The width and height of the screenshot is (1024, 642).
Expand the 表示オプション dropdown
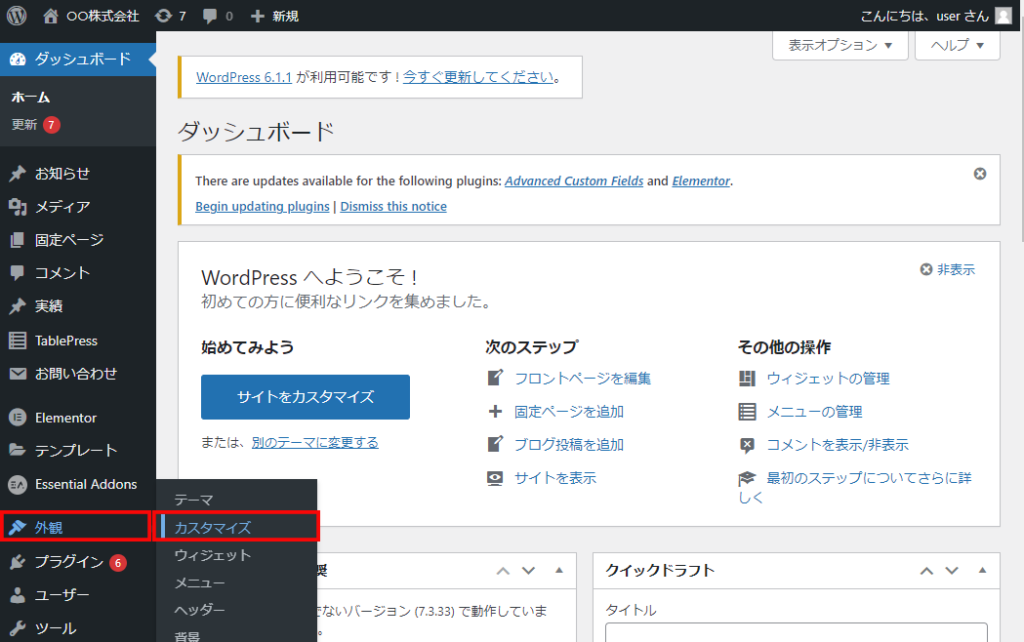[x=840, y=46]
